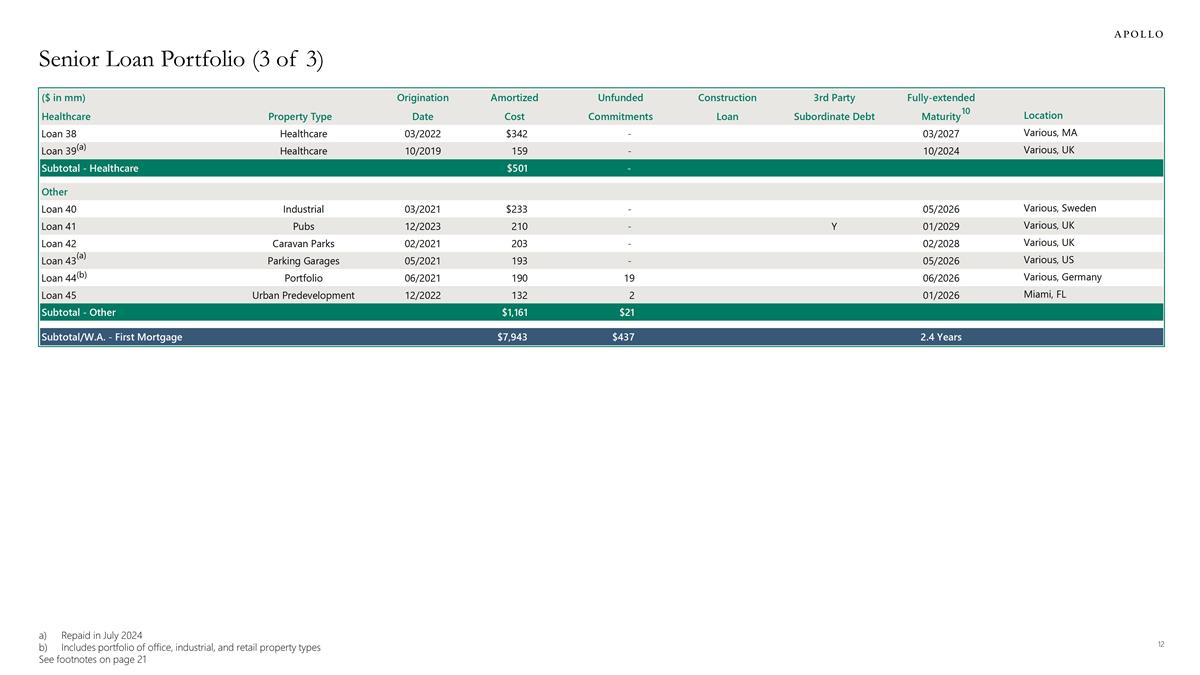Select the Amortized Cost column header

tap(514, 107)
